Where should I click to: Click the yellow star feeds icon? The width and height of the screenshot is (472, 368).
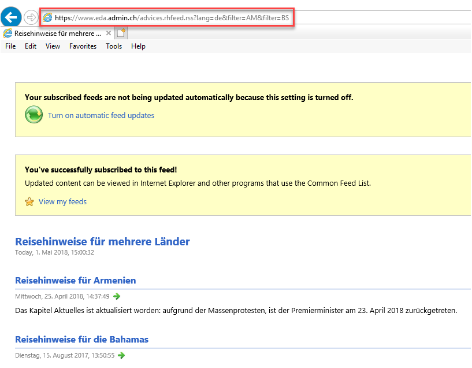[x=29, y=202]
